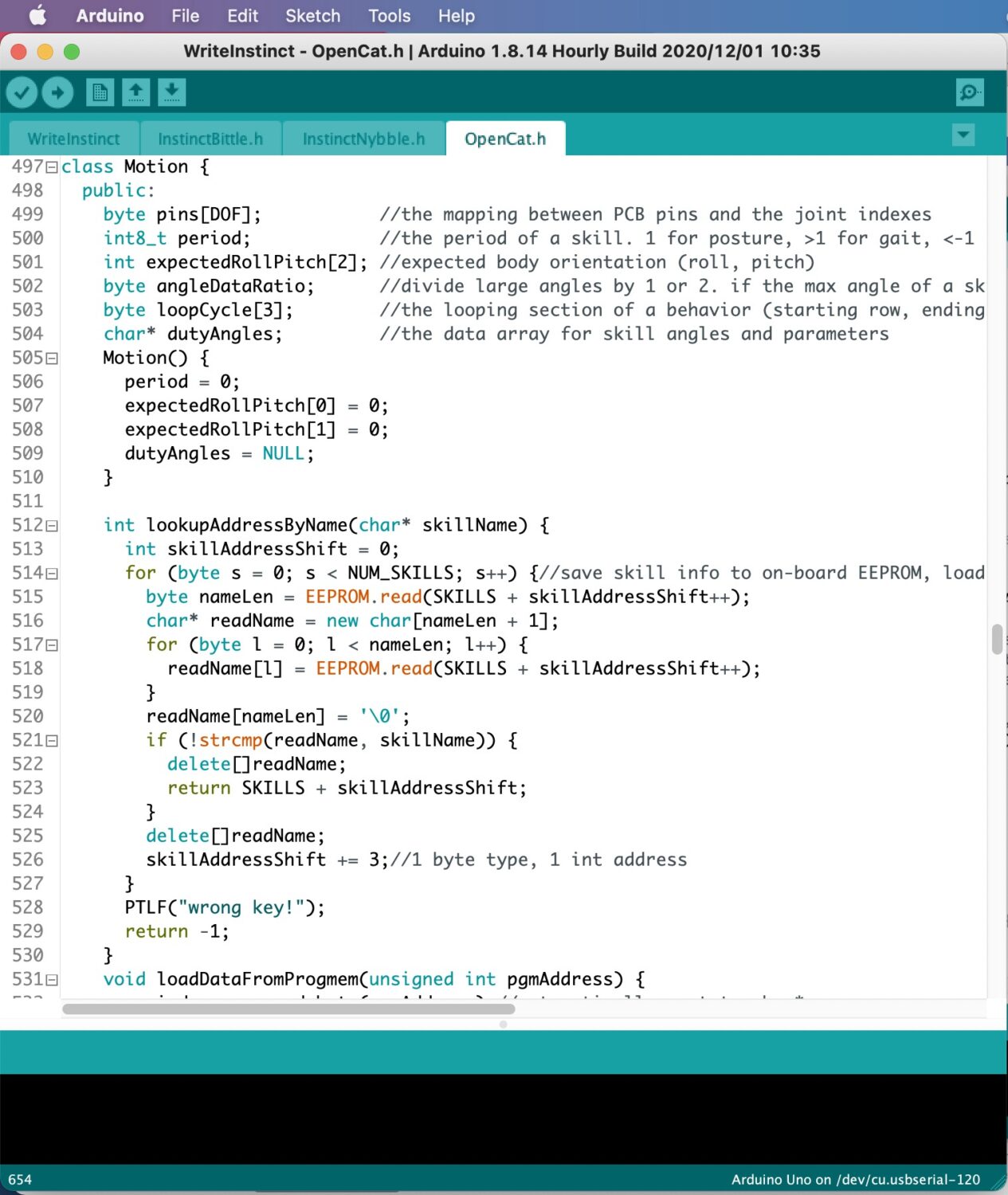Switch to the InstinctBittle.h tab
The height and width of the screenshot is (1195, 1008).
tap(210, 139)
